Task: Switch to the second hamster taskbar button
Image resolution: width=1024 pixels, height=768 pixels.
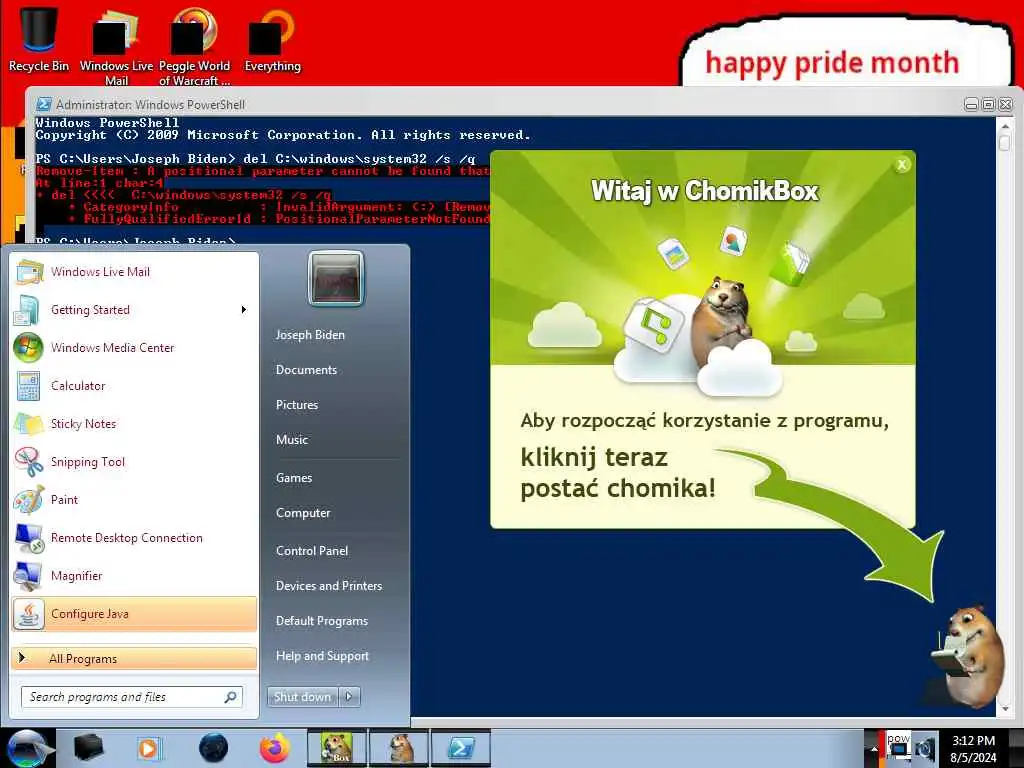Action: [399, 748]
